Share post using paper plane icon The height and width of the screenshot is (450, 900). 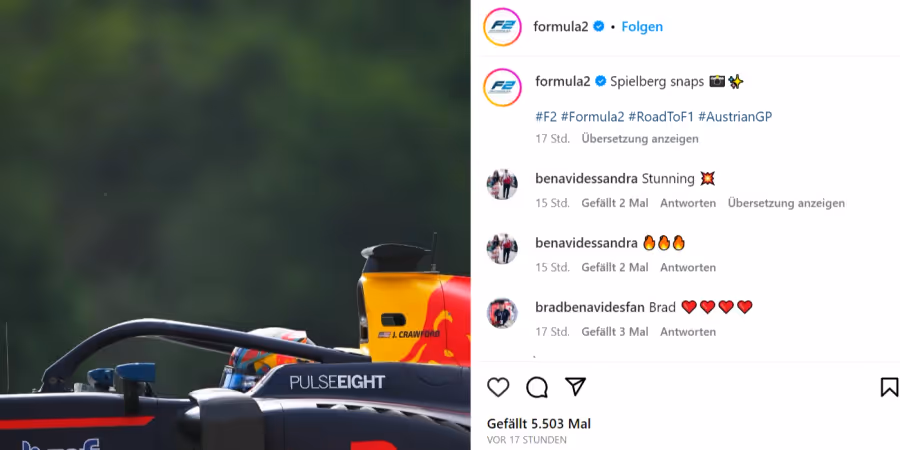[575, 387]
